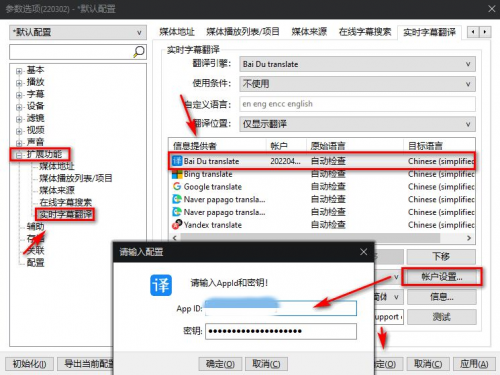Click the Google translate icon
500x375 pixels.
click(x=177, y=187)
